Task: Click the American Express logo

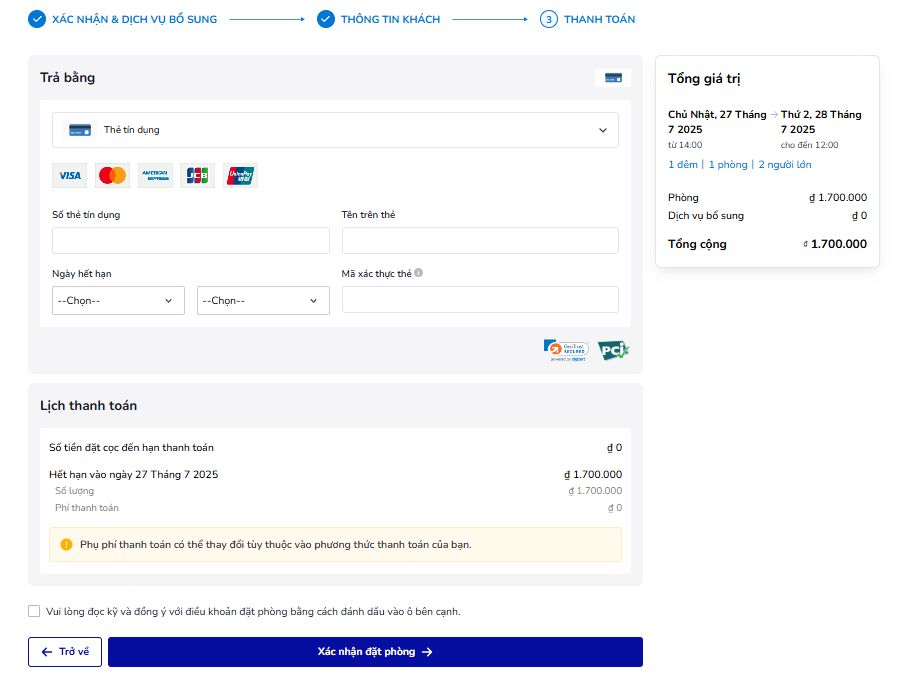Action: click(155, 176)
